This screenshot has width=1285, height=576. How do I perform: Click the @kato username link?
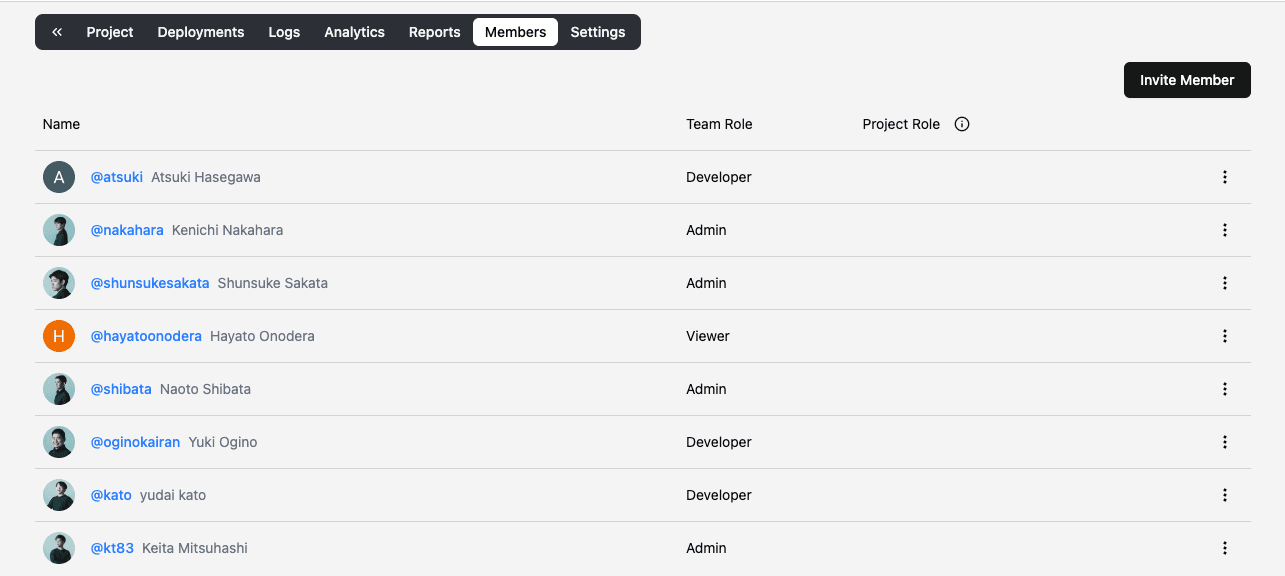(x=111, y=495)
